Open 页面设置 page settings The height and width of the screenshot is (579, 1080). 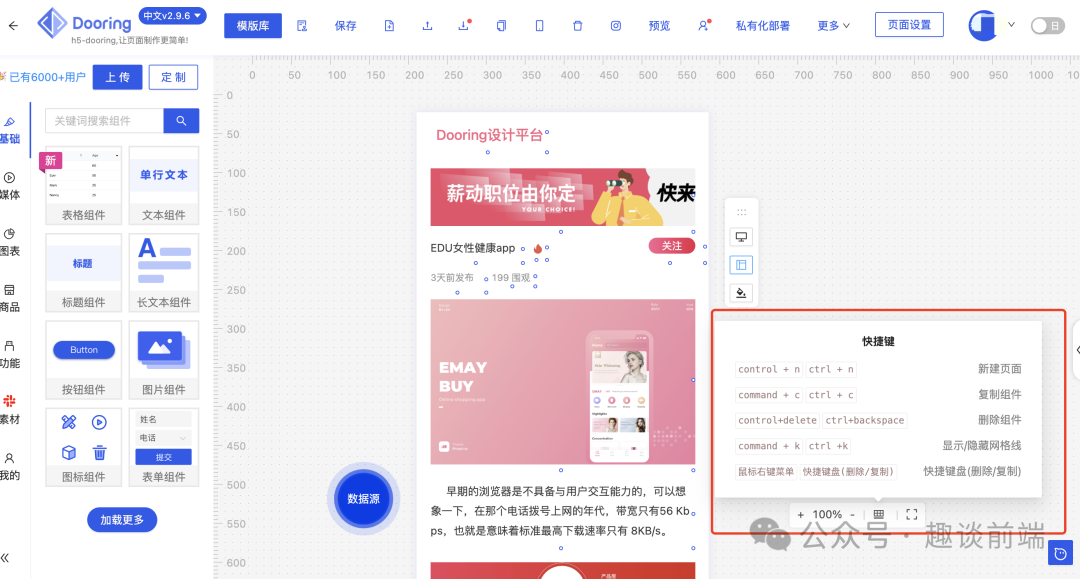[909, 24]
